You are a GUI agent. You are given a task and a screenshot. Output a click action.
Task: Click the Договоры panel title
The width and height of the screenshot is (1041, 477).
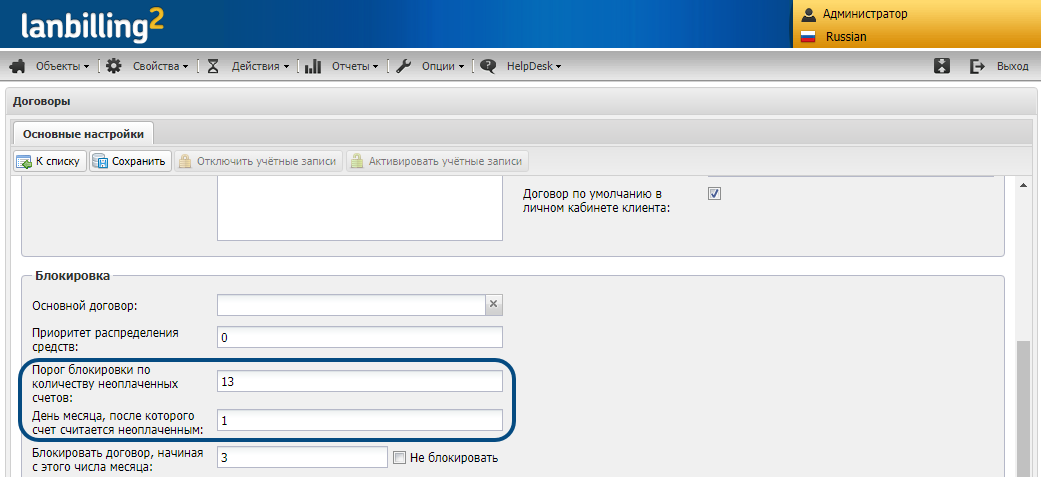click(42, 102)
